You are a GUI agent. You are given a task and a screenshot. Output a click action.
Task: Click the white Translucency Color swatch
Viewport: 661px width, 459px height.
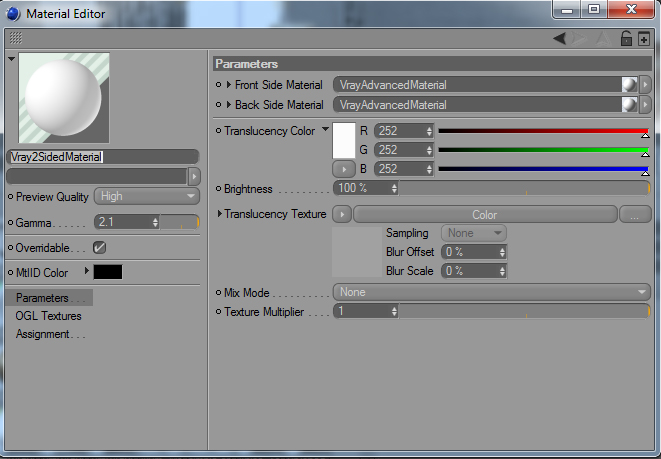click(344, 141)
